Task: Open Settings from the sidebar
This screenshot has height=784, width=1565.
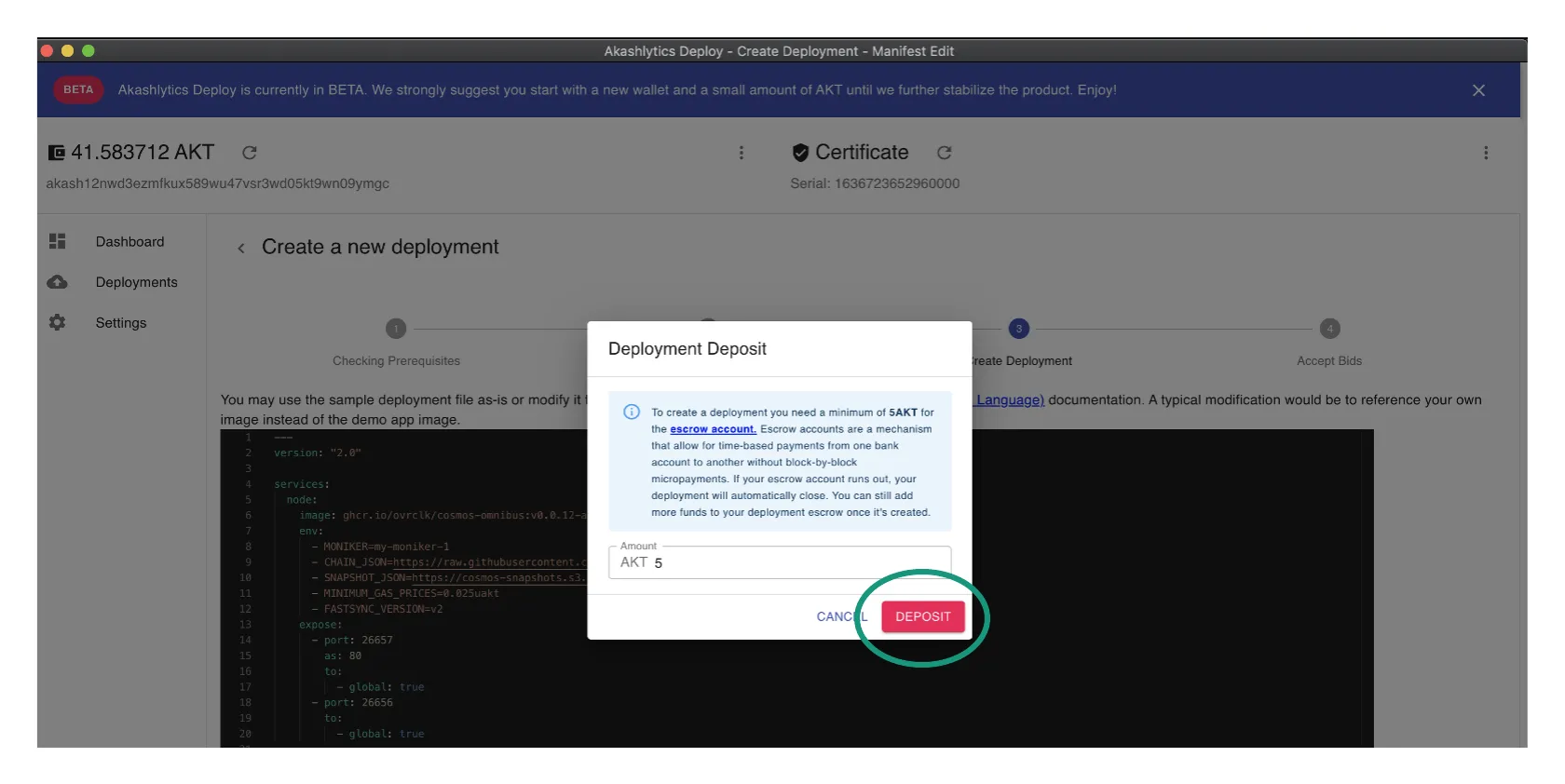Action: 121,322
